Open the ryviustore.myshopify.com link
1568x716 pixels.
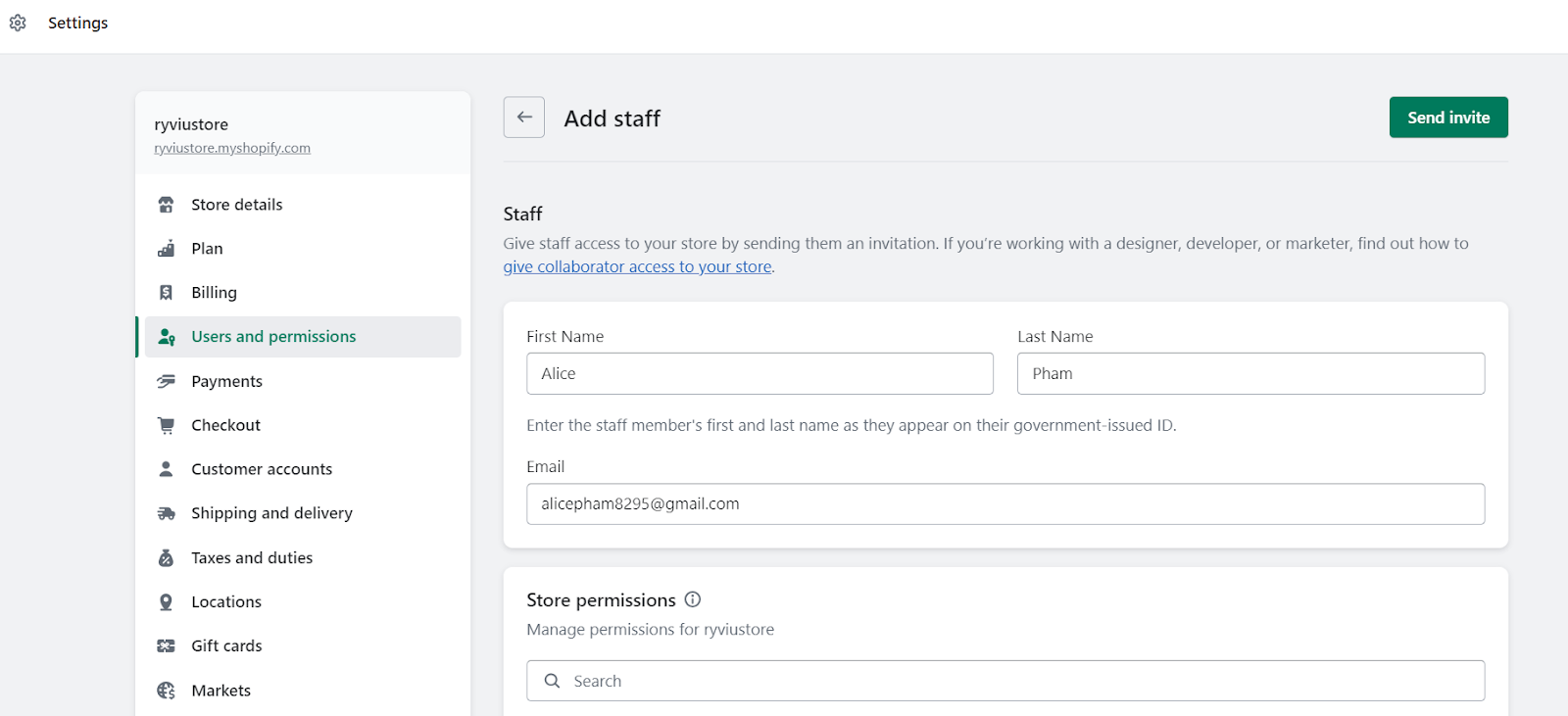pos(232,148)
